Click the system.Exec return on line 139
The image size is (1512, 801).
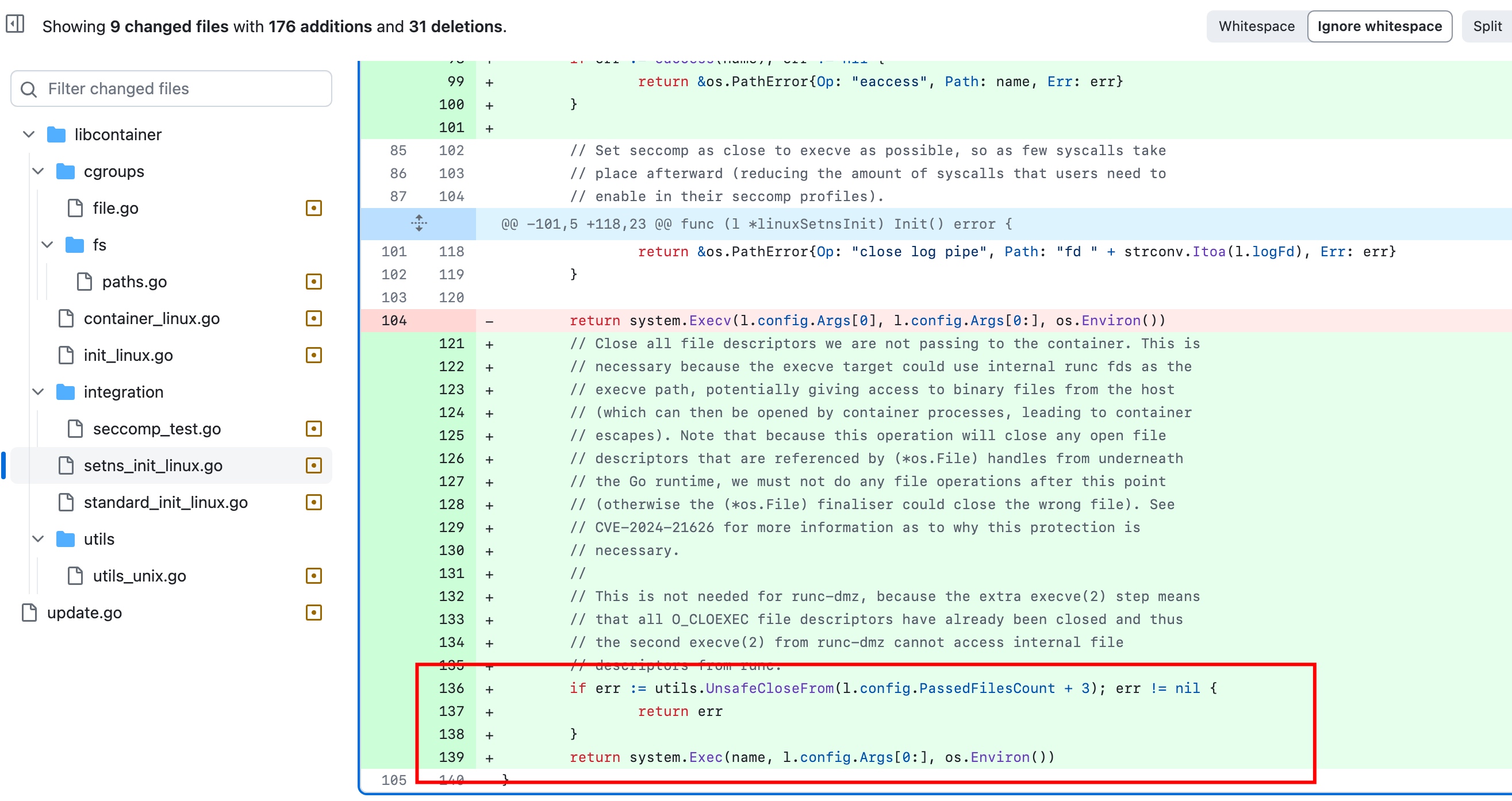tap(812, 757)
